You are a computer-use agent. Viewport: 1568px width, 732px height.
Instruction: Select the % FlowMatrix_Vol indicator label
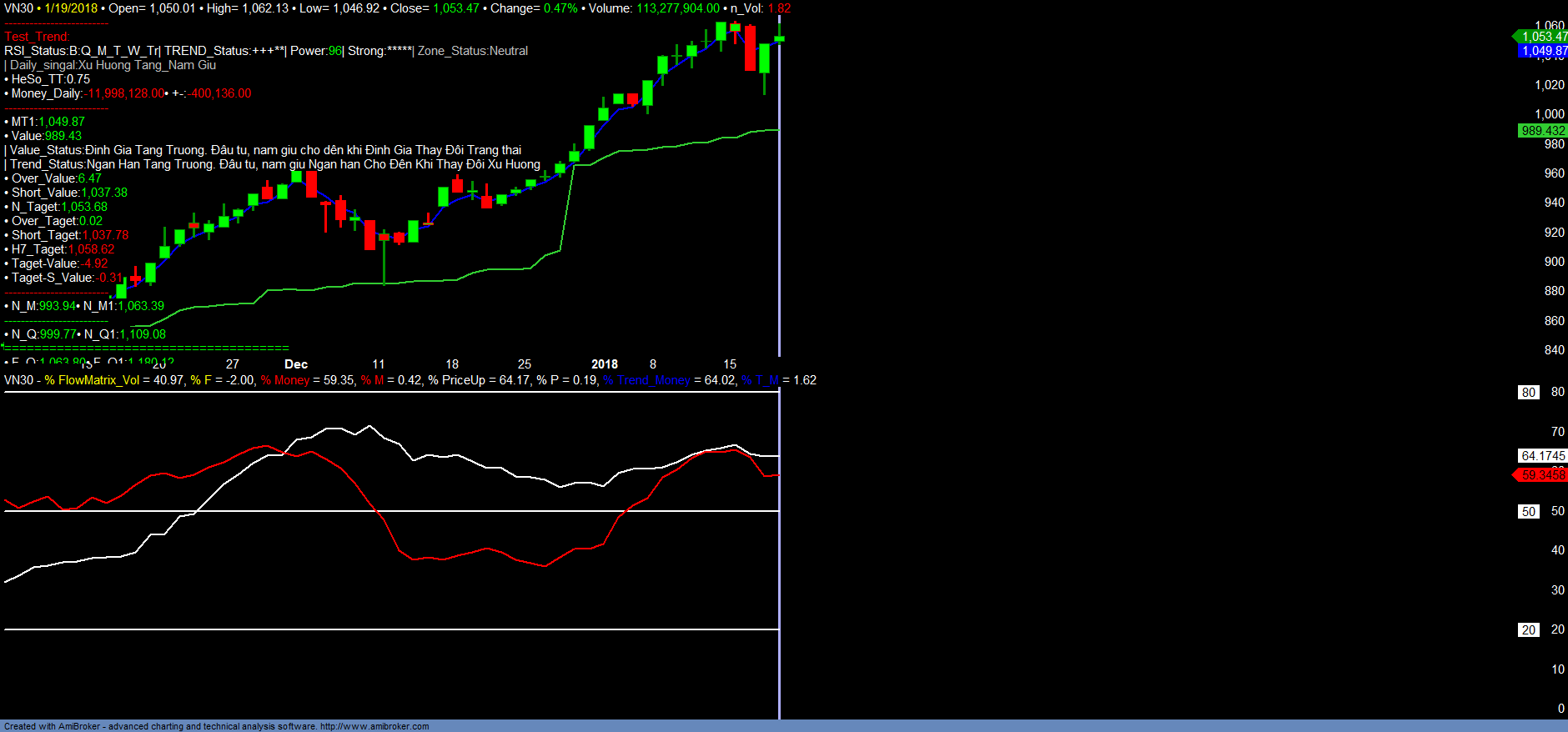tap(92, 380)
